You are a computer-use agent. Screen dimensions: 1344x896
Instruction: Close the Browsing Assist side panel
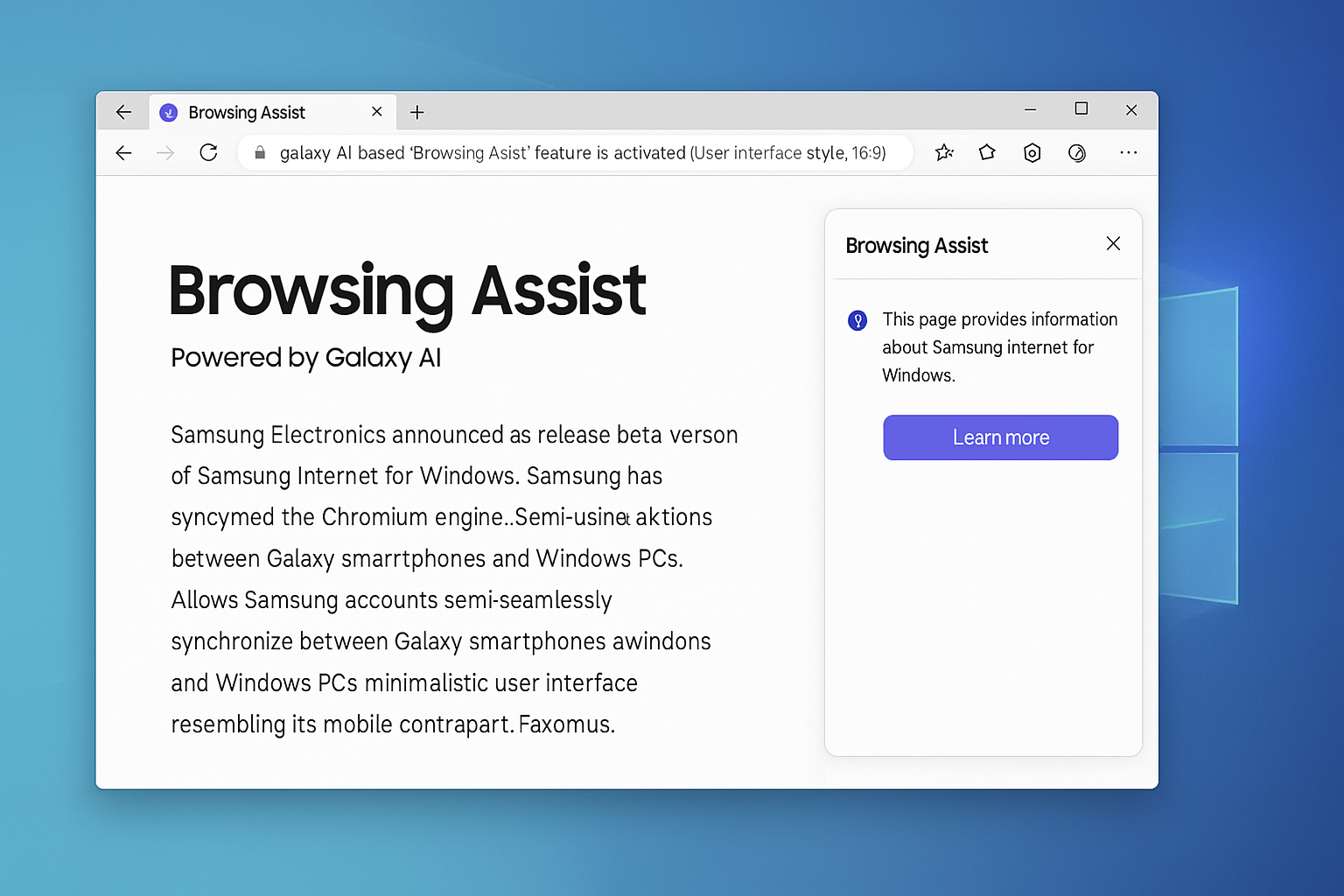1113,243
